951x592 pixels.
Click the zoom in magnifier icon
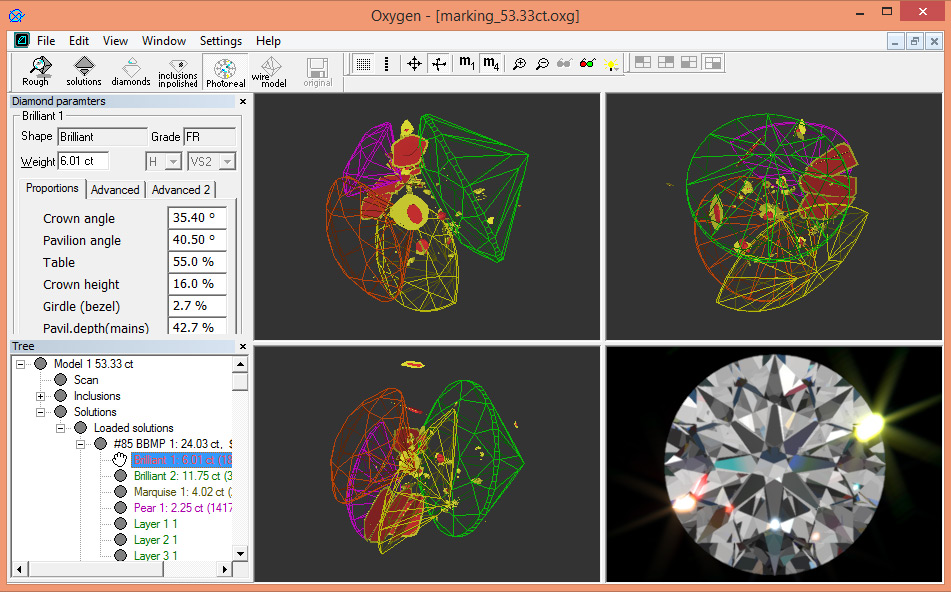tap(519, 63)
